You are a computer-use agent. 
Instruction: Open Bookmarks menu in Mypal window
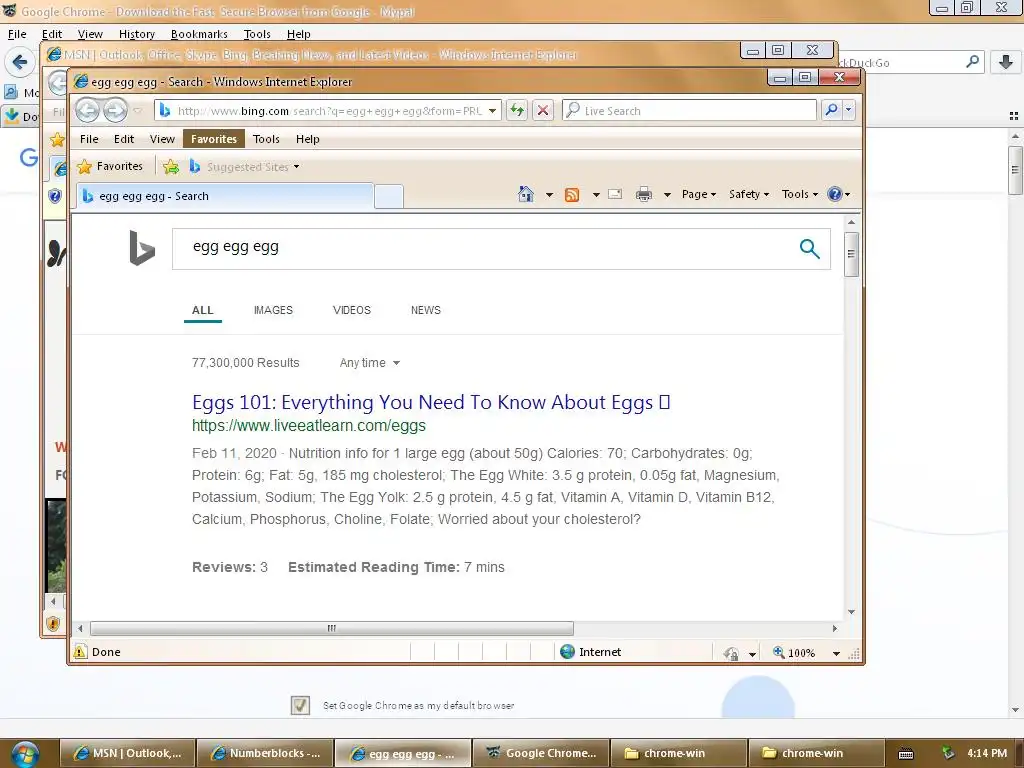pos(199,34)
